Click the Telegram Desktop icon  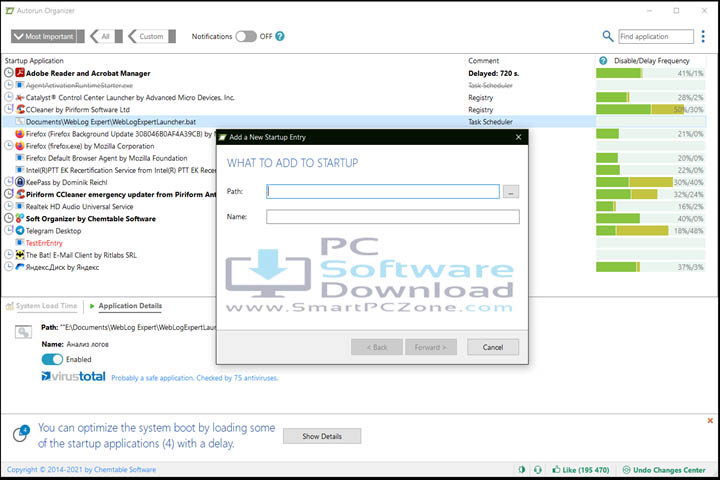pos(20,231)
